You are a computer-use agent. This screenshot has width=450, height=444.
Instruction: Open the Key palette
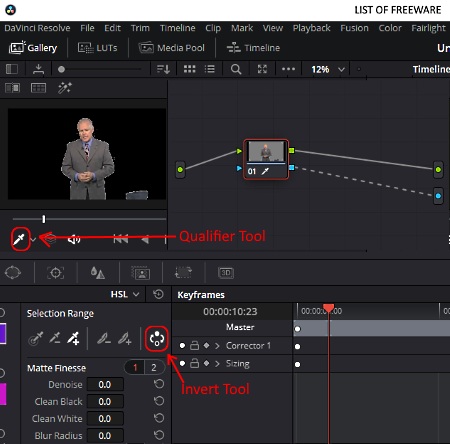pos(140,273)
